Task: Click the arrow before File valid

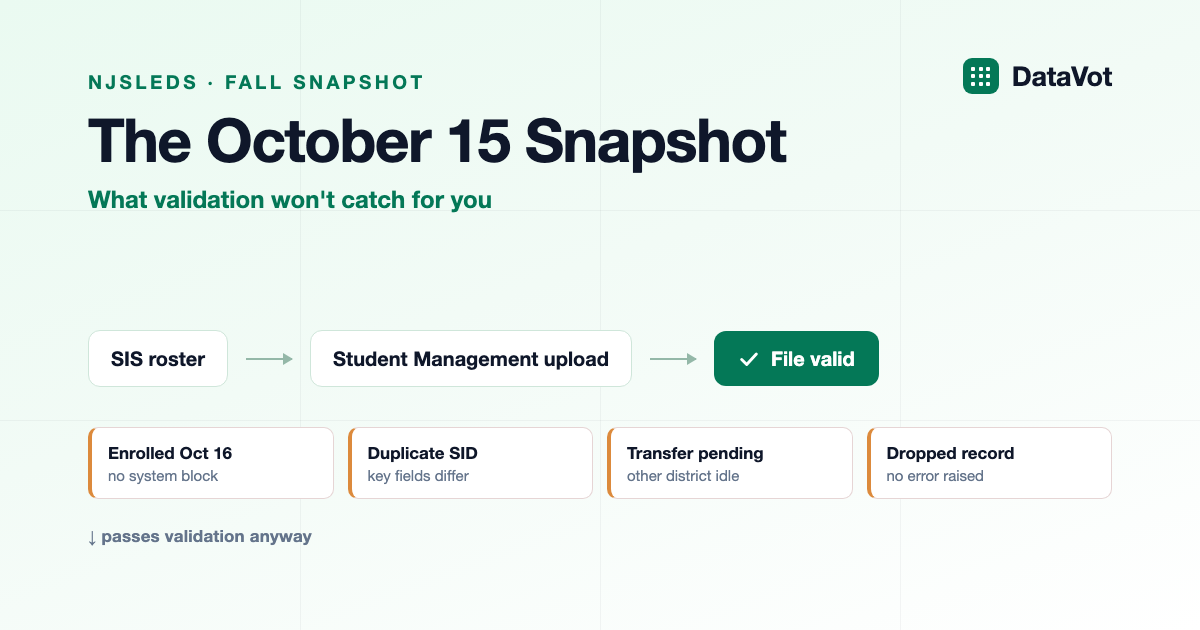Action: [673, 359]
